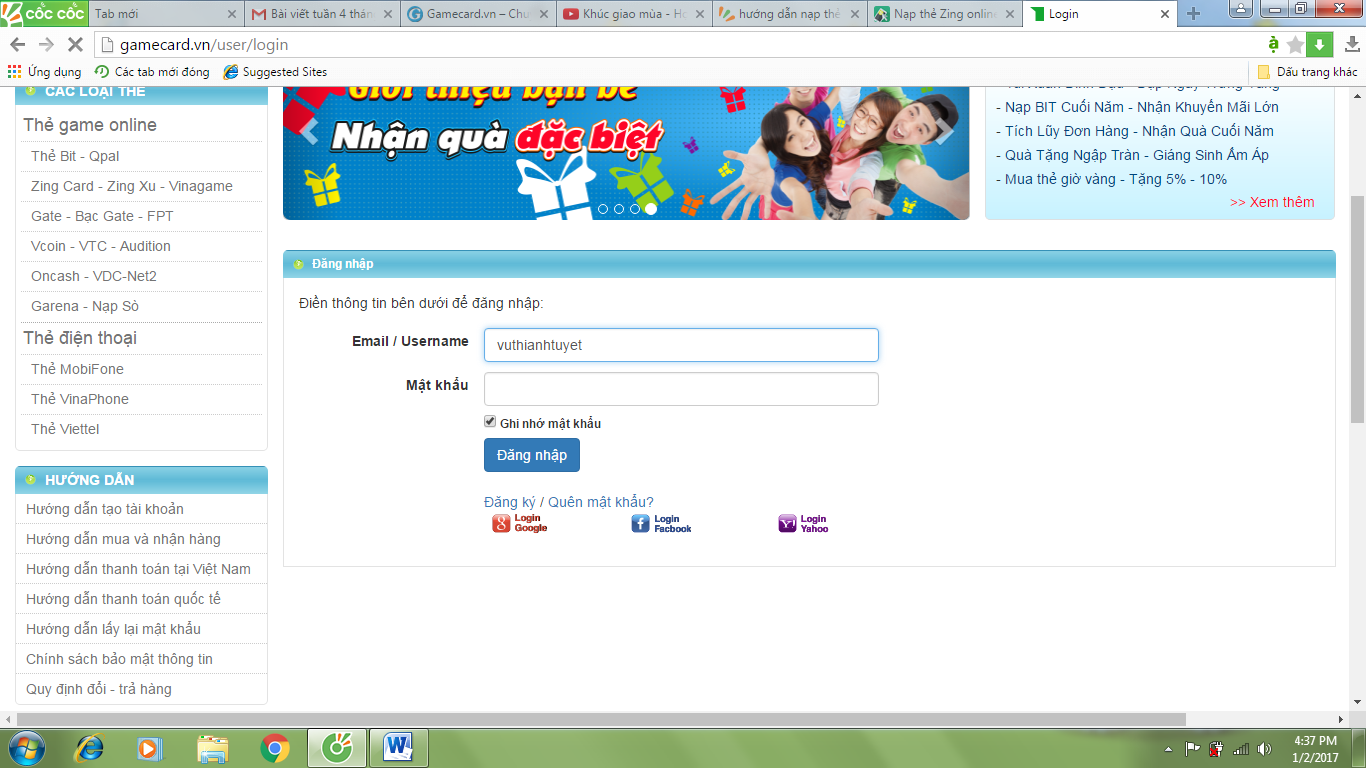The width and height of the screenshot is (1366, 768).
Task: Switch to the Nạp thẻ Zing online tab
Action: click(x=945, y=14)
